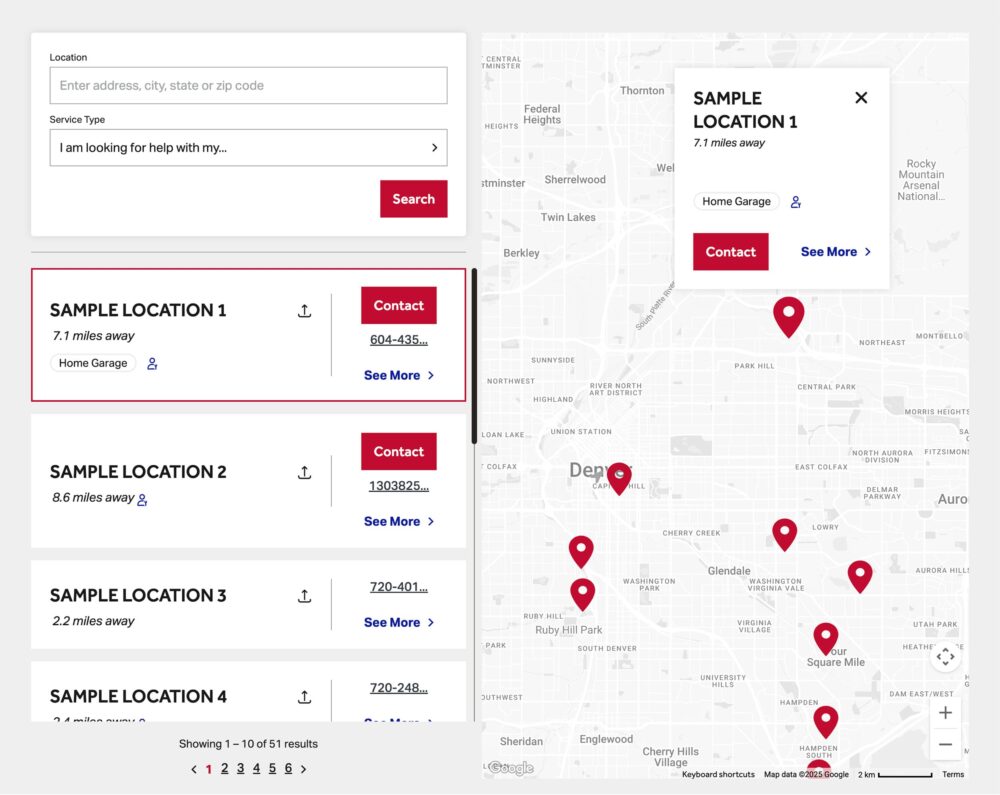The width and height of the screenshot is (1000, 795).
Task: Click the share icon for Sample Location 2
Action: 305,473
